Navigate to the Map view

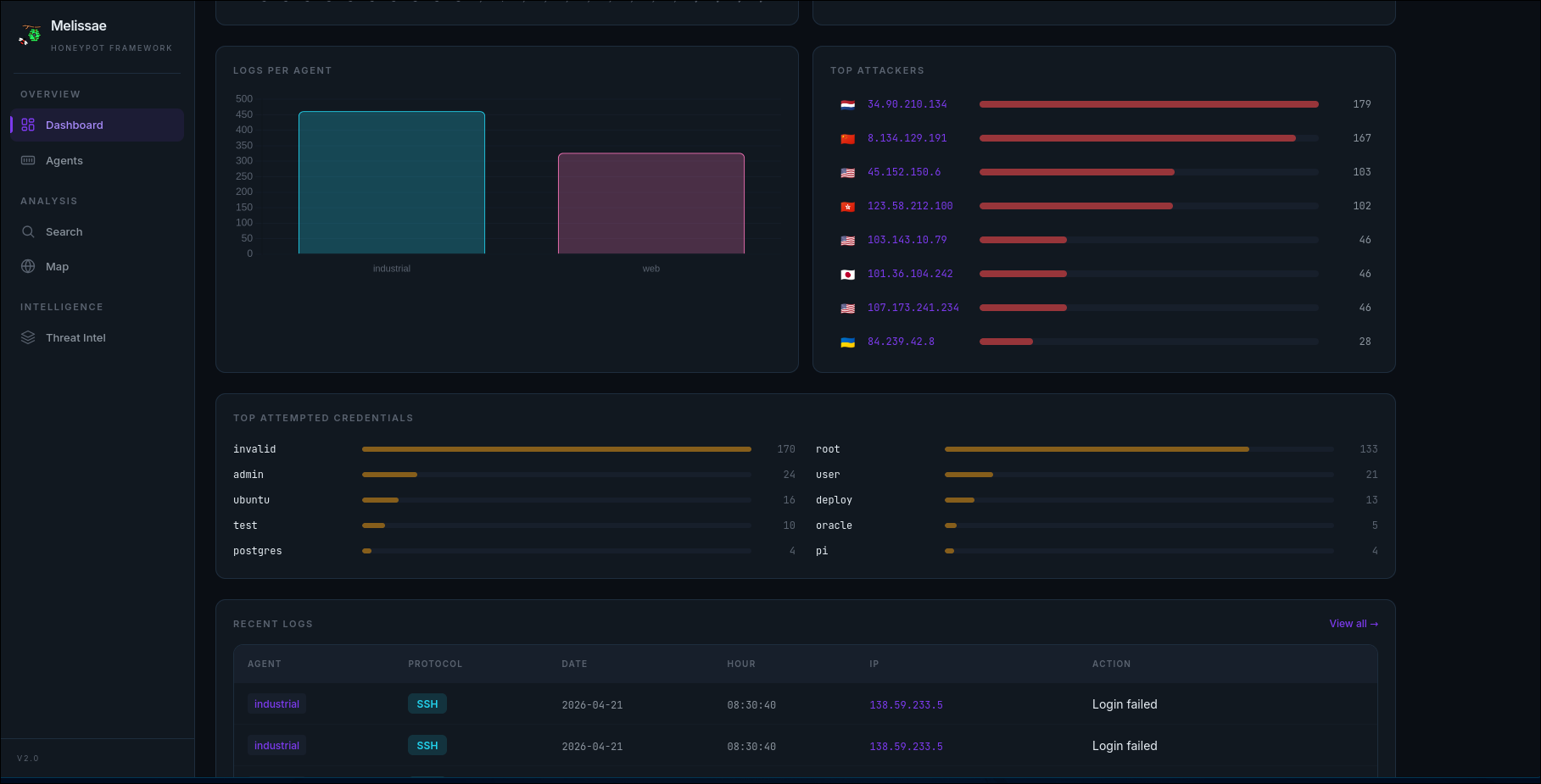97,266
